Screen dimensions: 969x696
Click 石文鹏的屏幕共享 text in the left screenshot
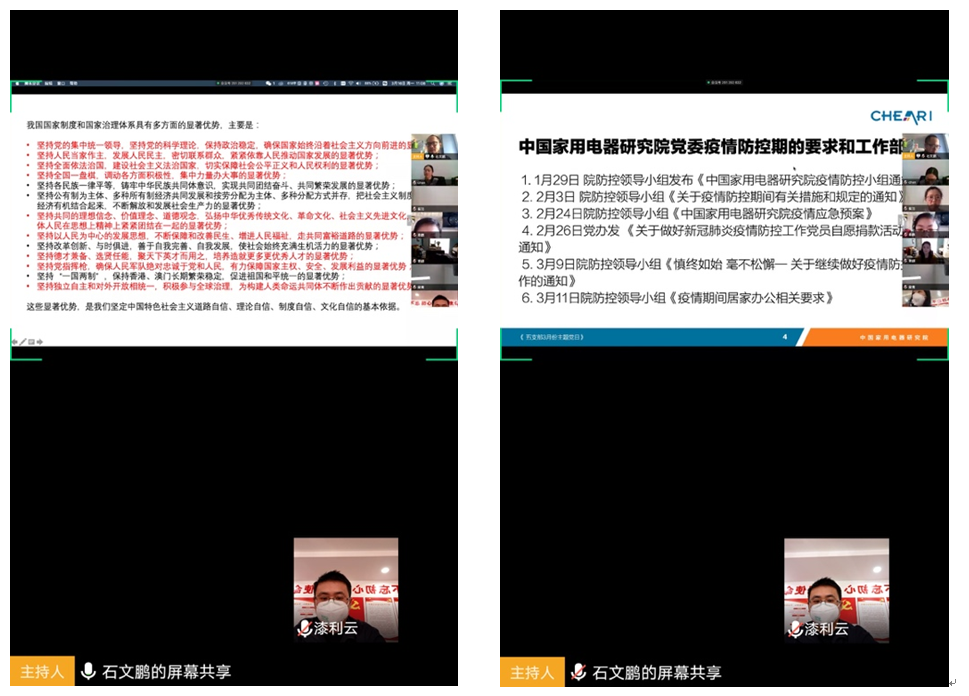(166, 672)
